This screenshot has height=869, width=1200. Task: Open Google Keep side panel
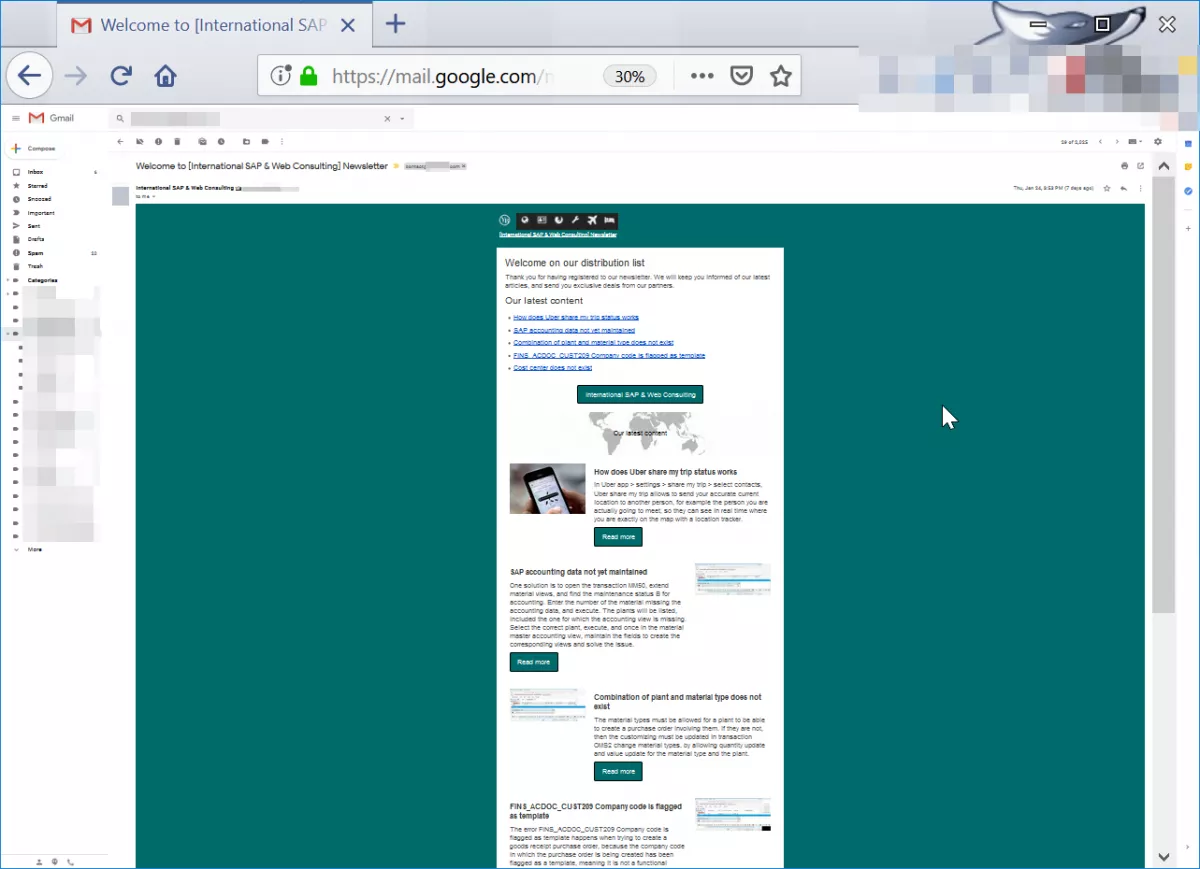(x=1188, y=167)
